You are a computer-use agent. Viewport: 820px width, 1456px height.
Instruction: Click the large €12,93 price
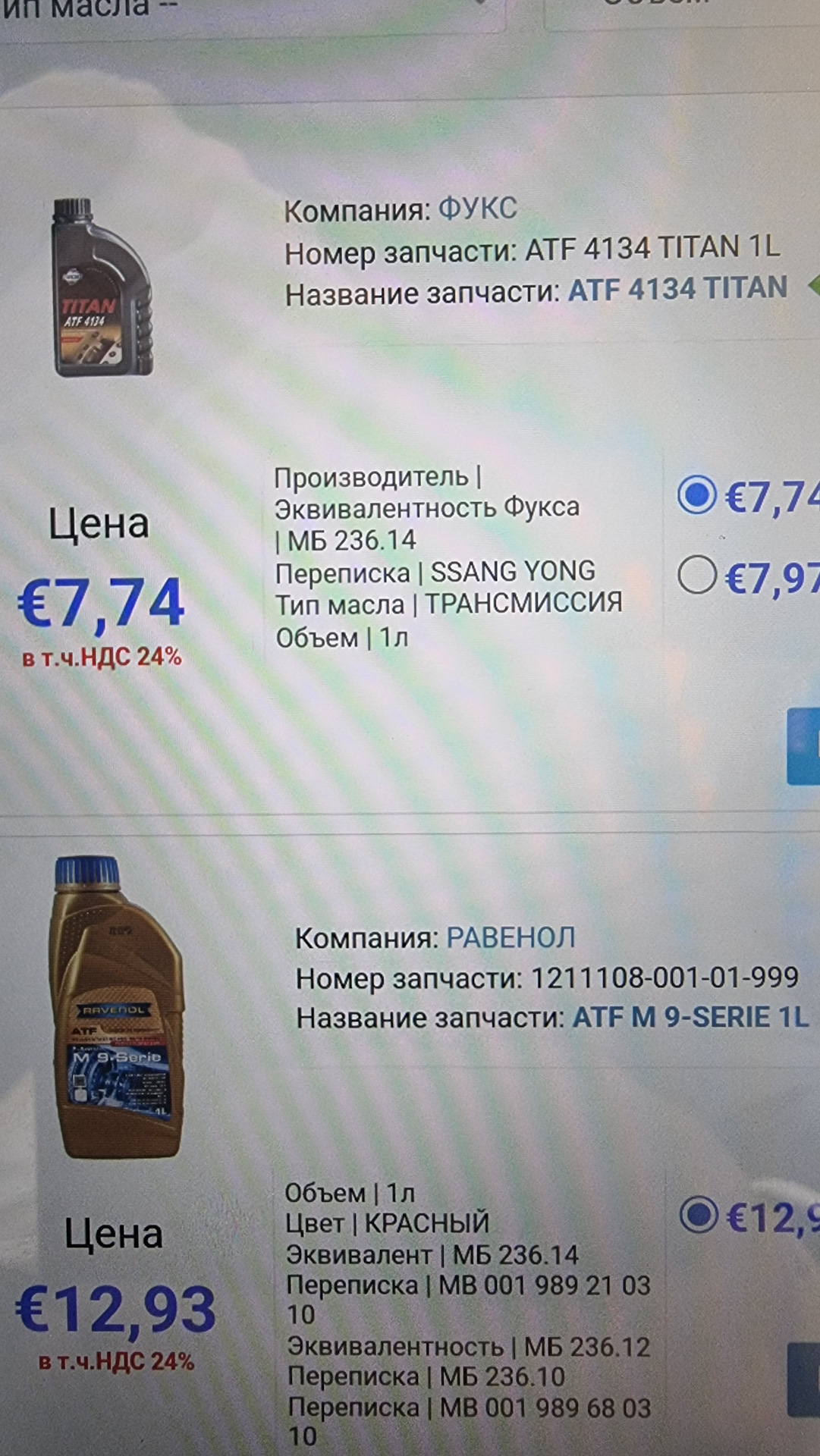pos(116,1310)
